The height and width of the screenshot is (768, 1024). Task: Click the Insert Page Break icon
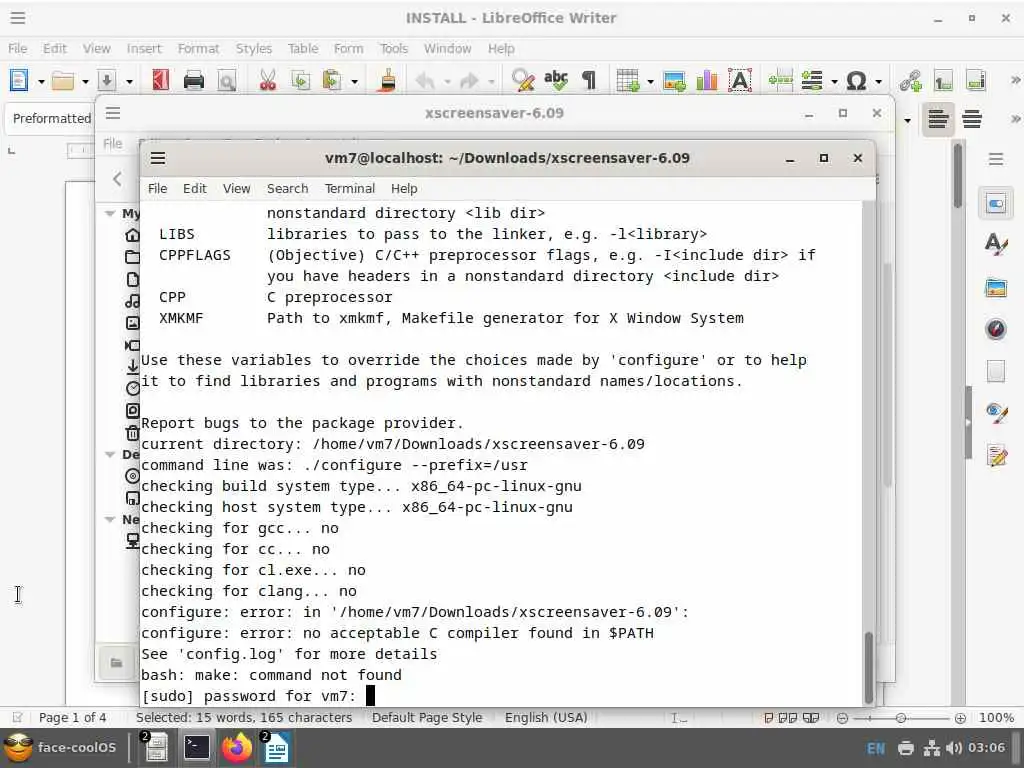point(780,80)
